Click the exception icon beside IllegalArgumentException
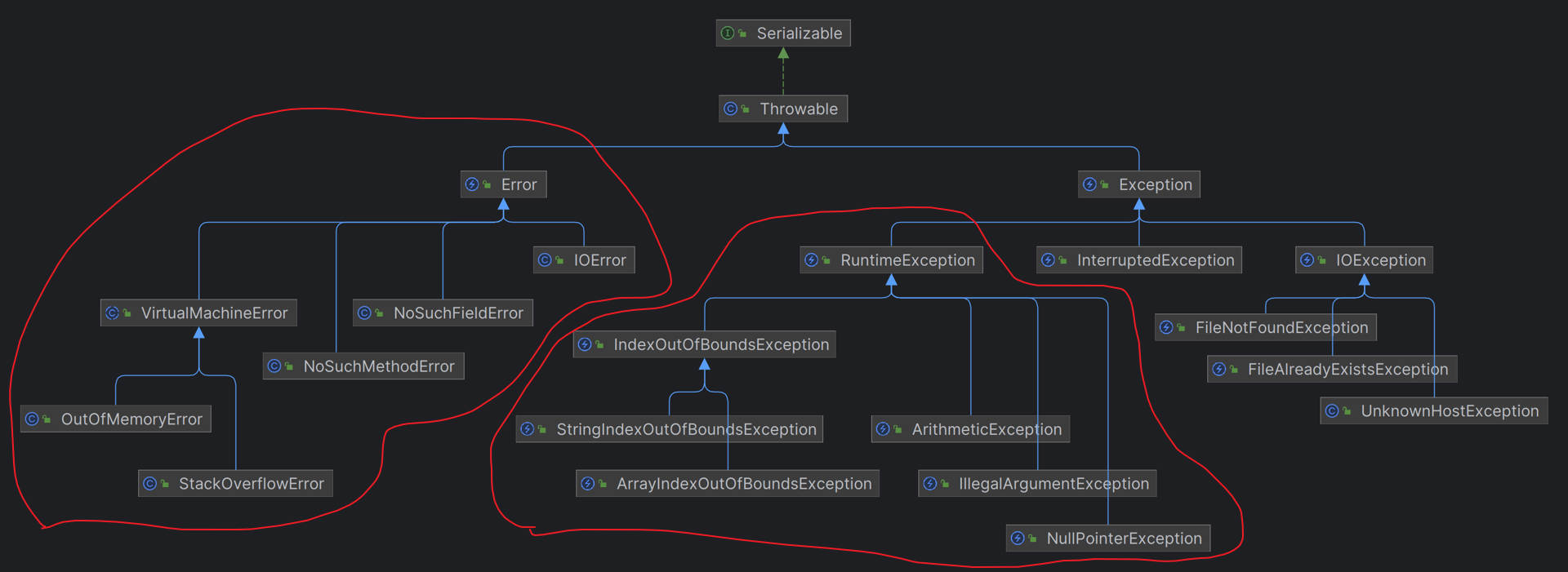Screen dimensions: 1568x572 (930, 483)
